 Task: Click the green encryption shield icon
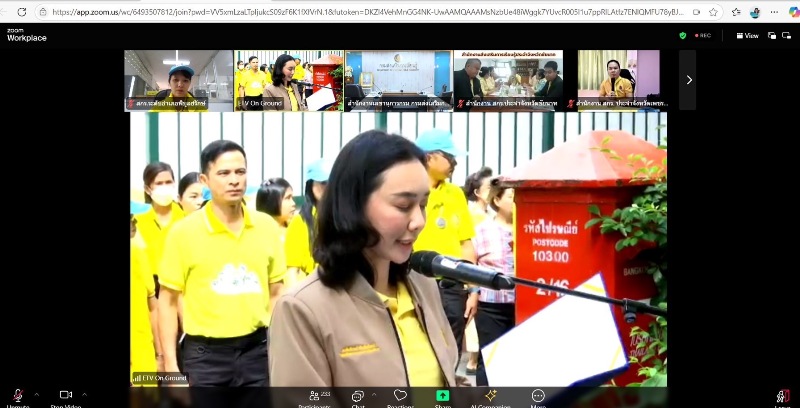[683, 36]
